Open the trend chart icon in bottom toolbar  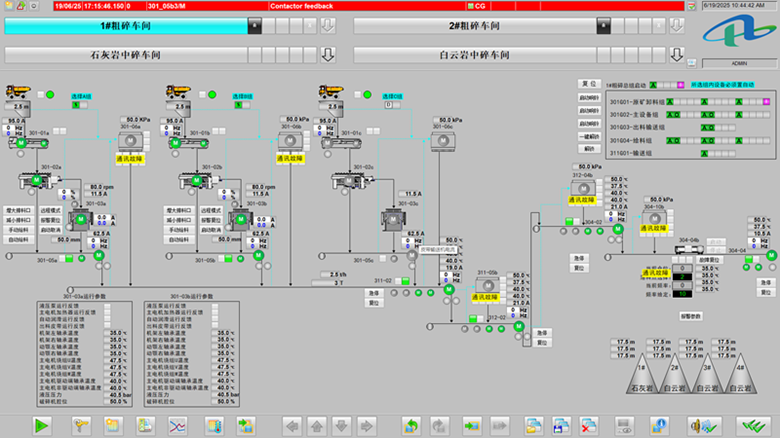178,426
